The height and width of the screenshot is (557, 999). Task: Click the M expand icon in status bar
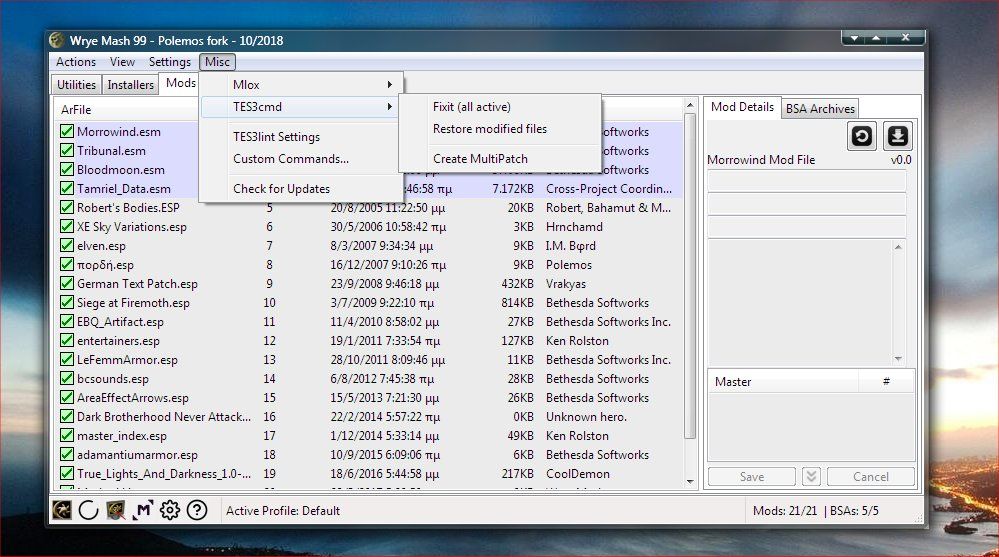[143, 510]
